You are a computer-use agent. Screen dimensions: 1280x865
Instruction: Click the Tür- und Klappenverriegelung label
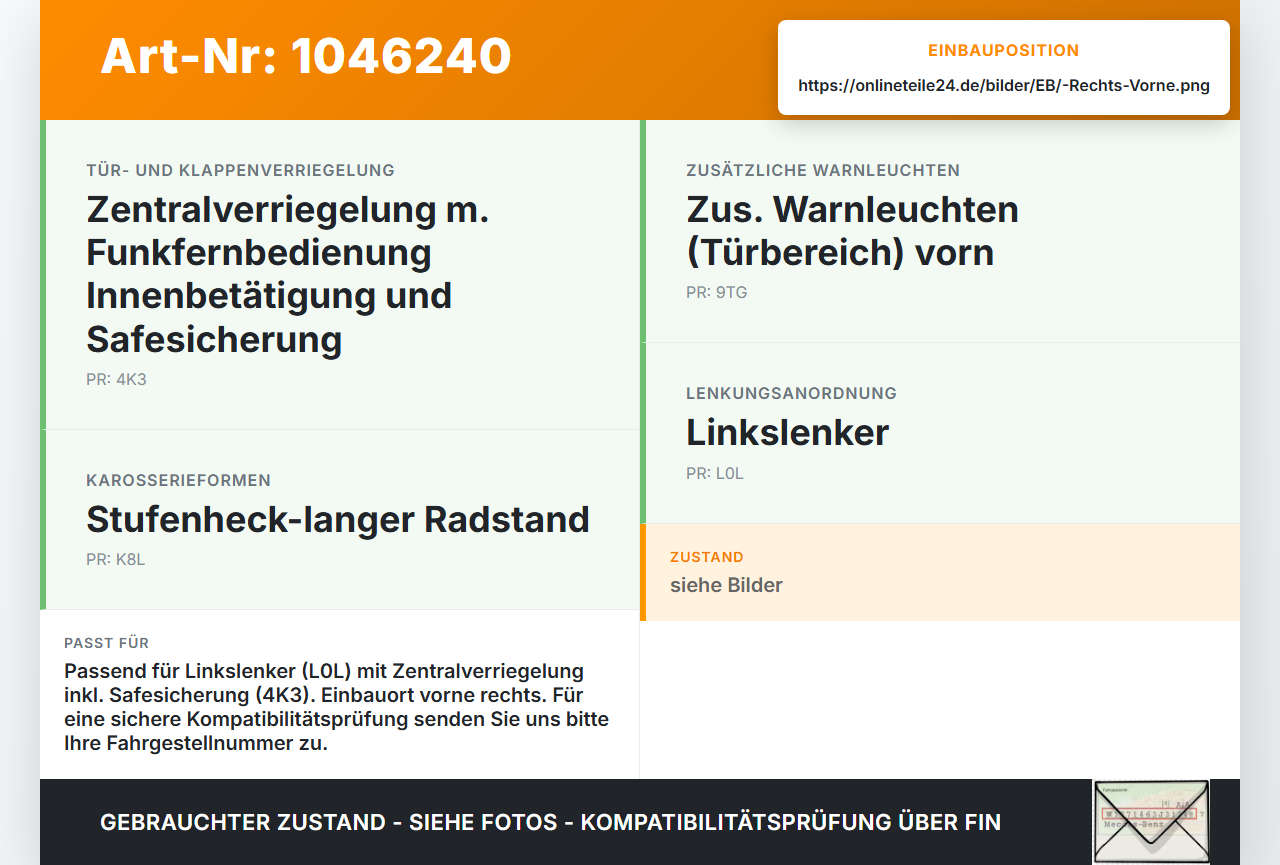coord(240,170)
